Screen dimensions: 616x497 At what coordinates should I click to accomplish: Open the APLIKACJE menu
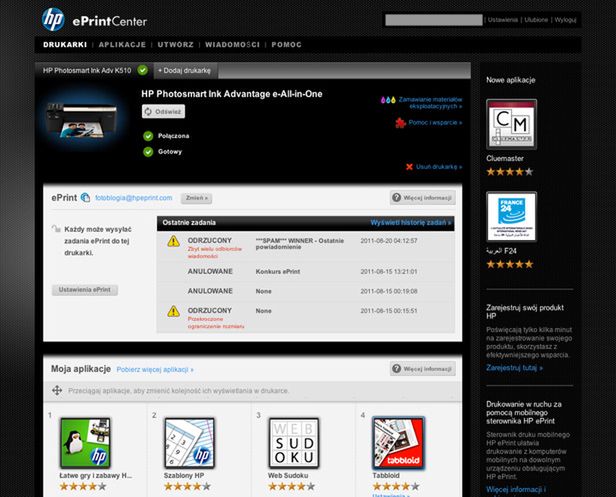click(x=122, y=45)
